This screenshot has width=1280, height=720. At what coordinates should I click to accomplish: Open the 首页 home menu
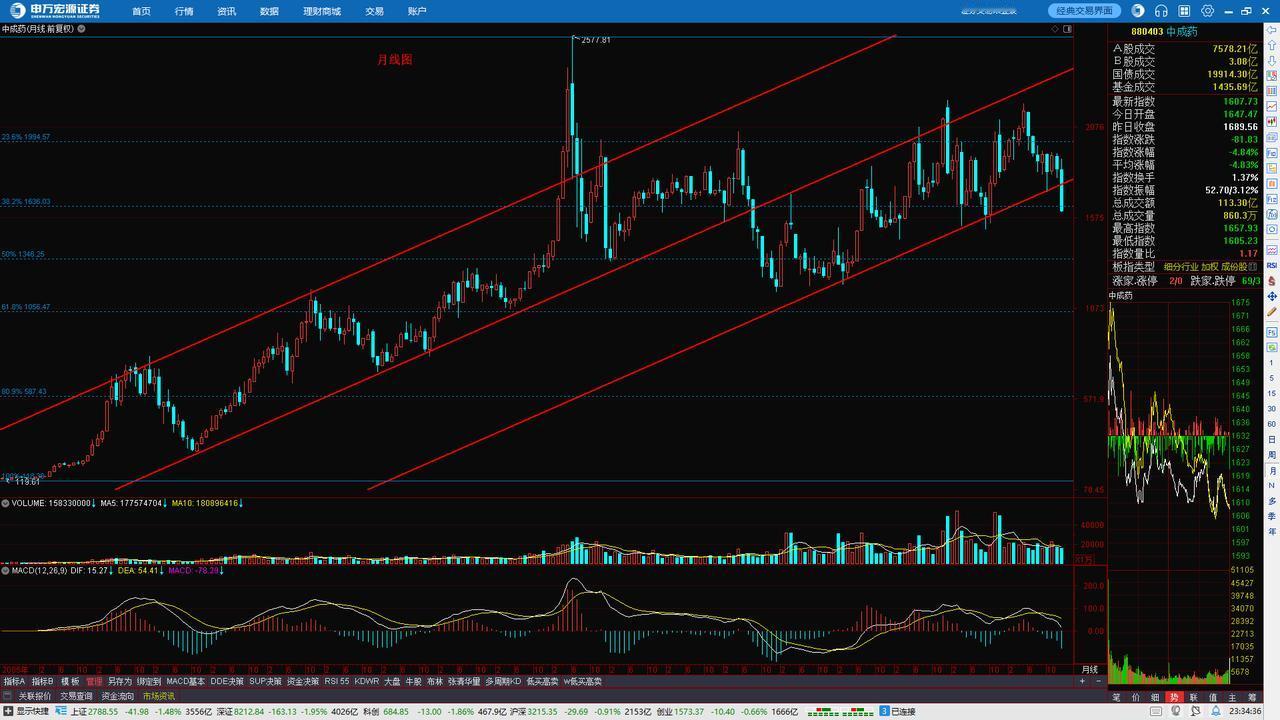point(141,11)
